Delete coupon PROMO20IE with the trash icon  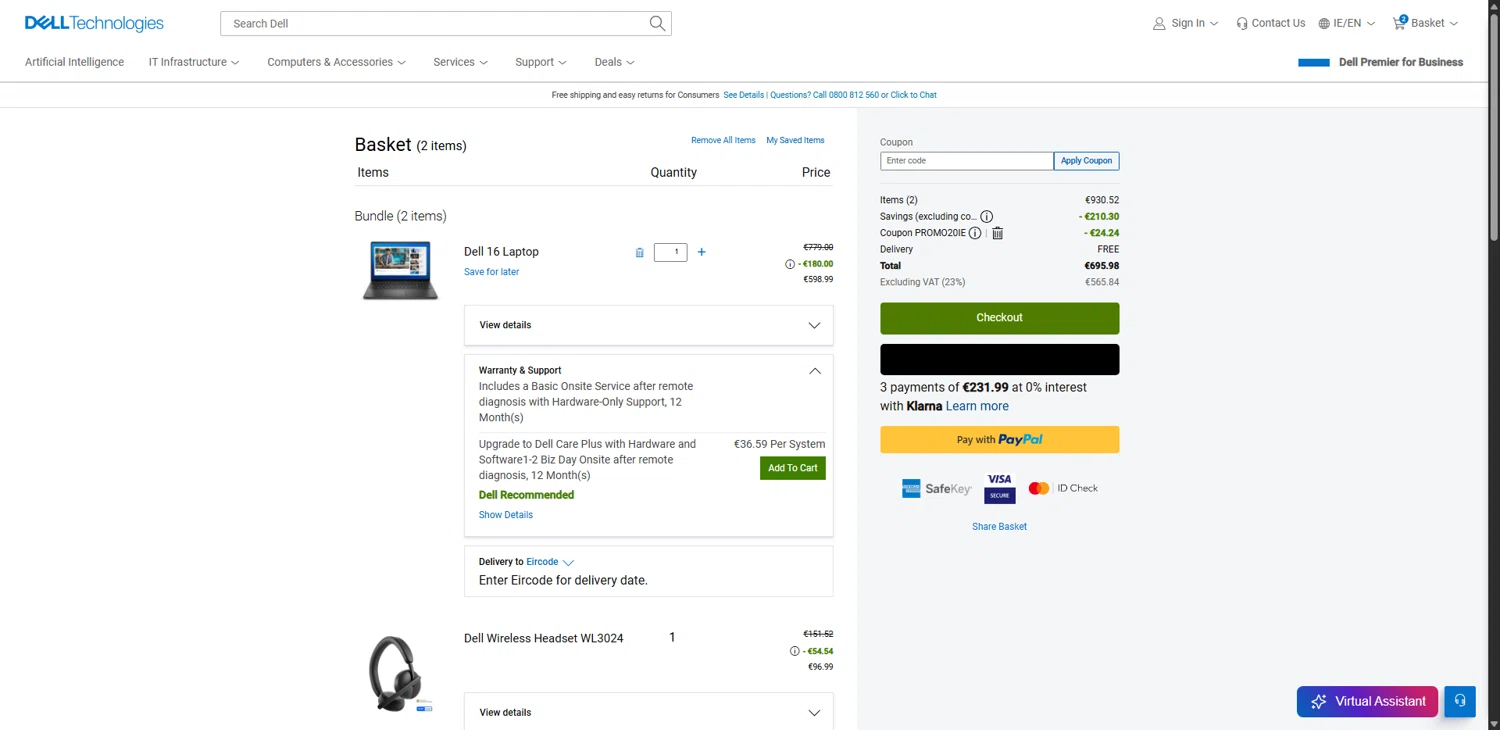click(x=997, y=233)
